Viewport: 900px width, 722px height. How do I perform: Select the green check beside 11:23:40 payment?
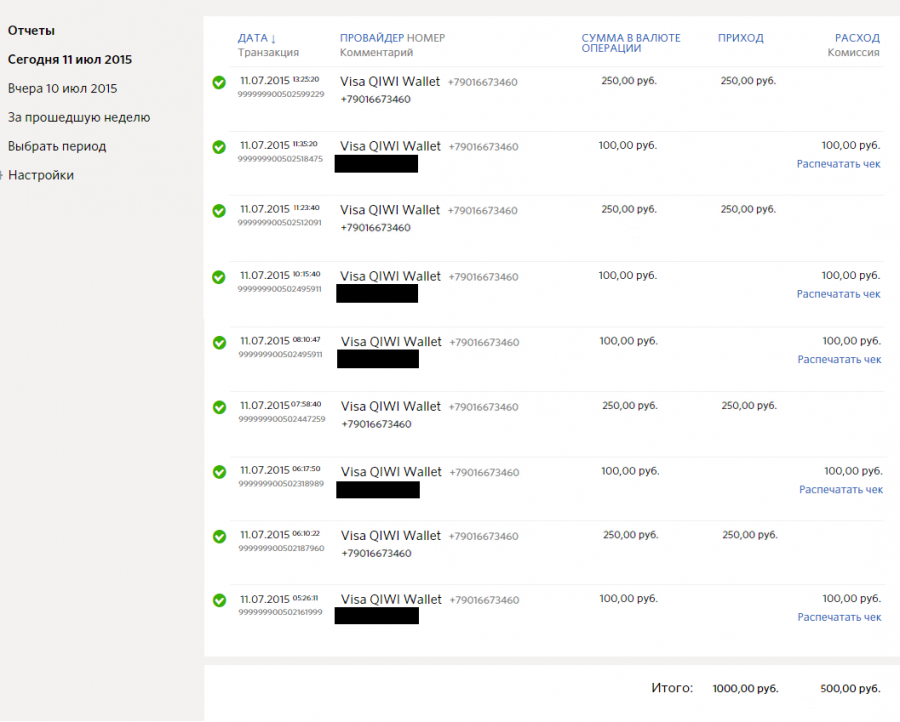coord(219,211)
